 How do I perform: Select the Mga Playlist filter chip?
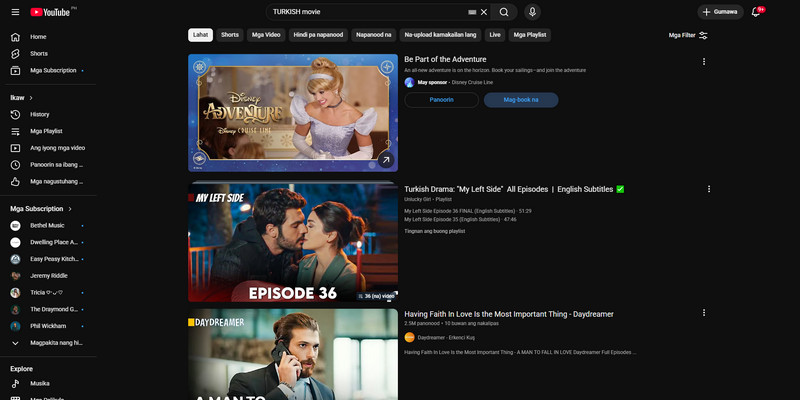click(530, 35)
